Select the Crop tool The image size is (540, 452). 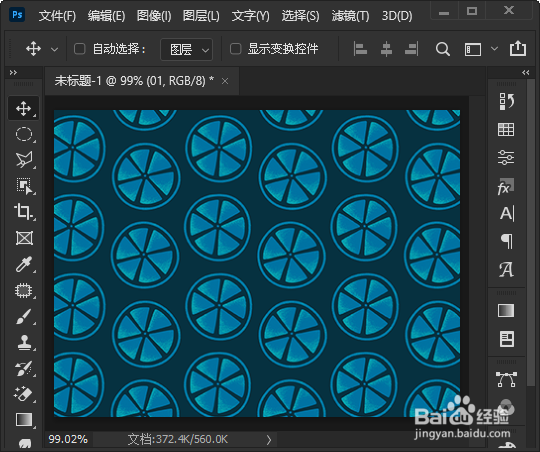[x=23, y=212]
